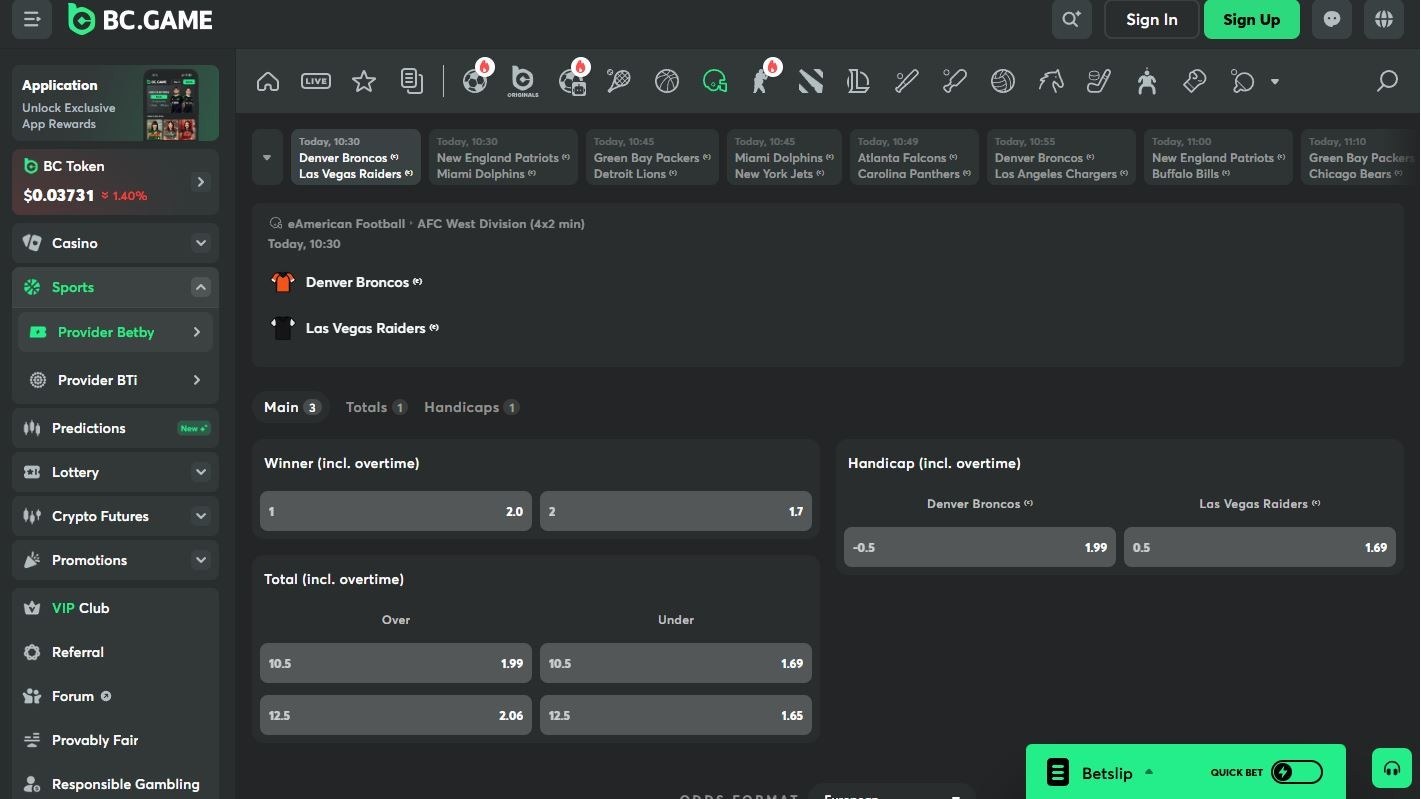Click the Sign Up button
Screen dimensions: 1421x799
(1251, 19)
